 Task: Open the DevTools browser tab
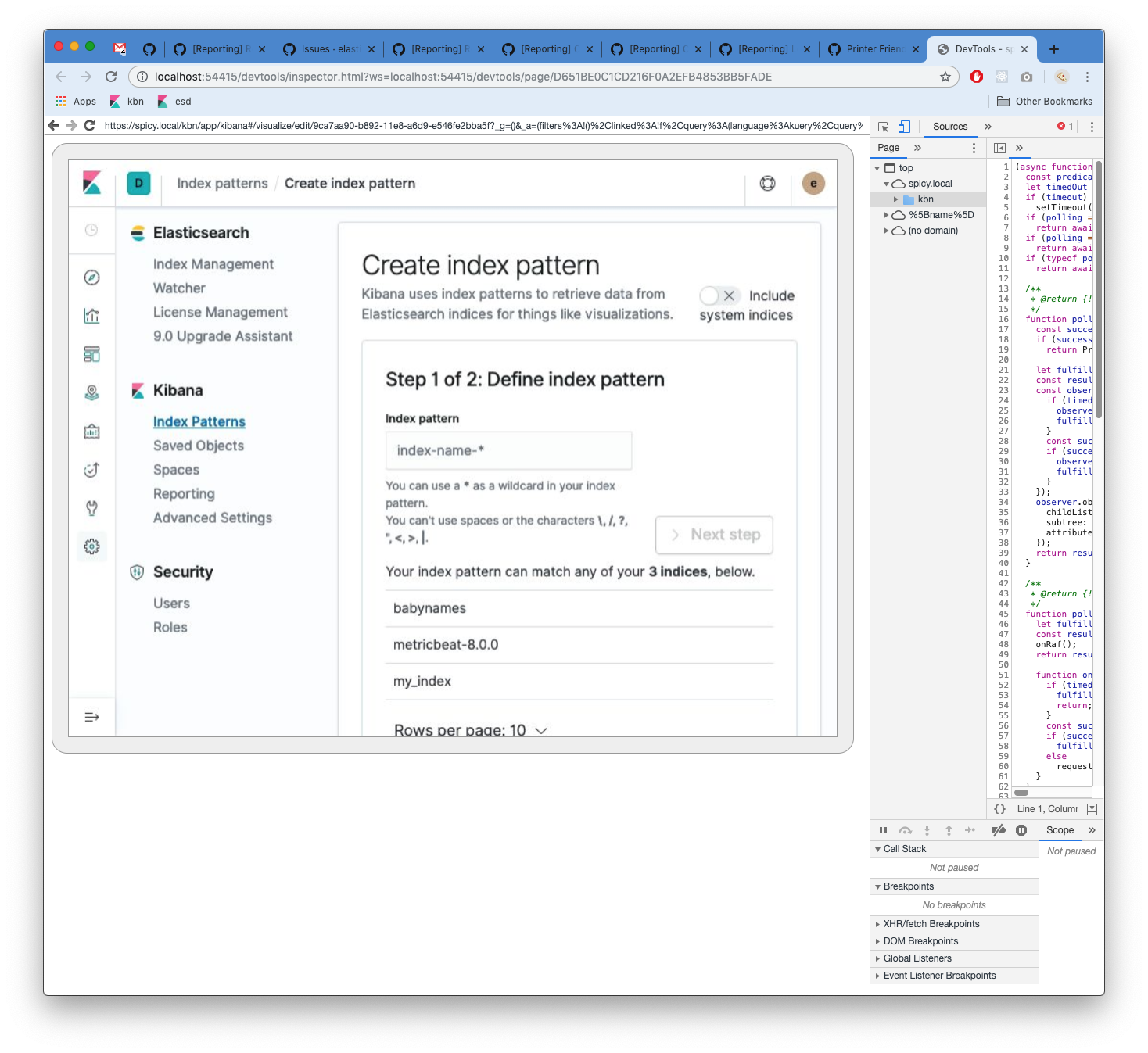(x=978, y=48)
